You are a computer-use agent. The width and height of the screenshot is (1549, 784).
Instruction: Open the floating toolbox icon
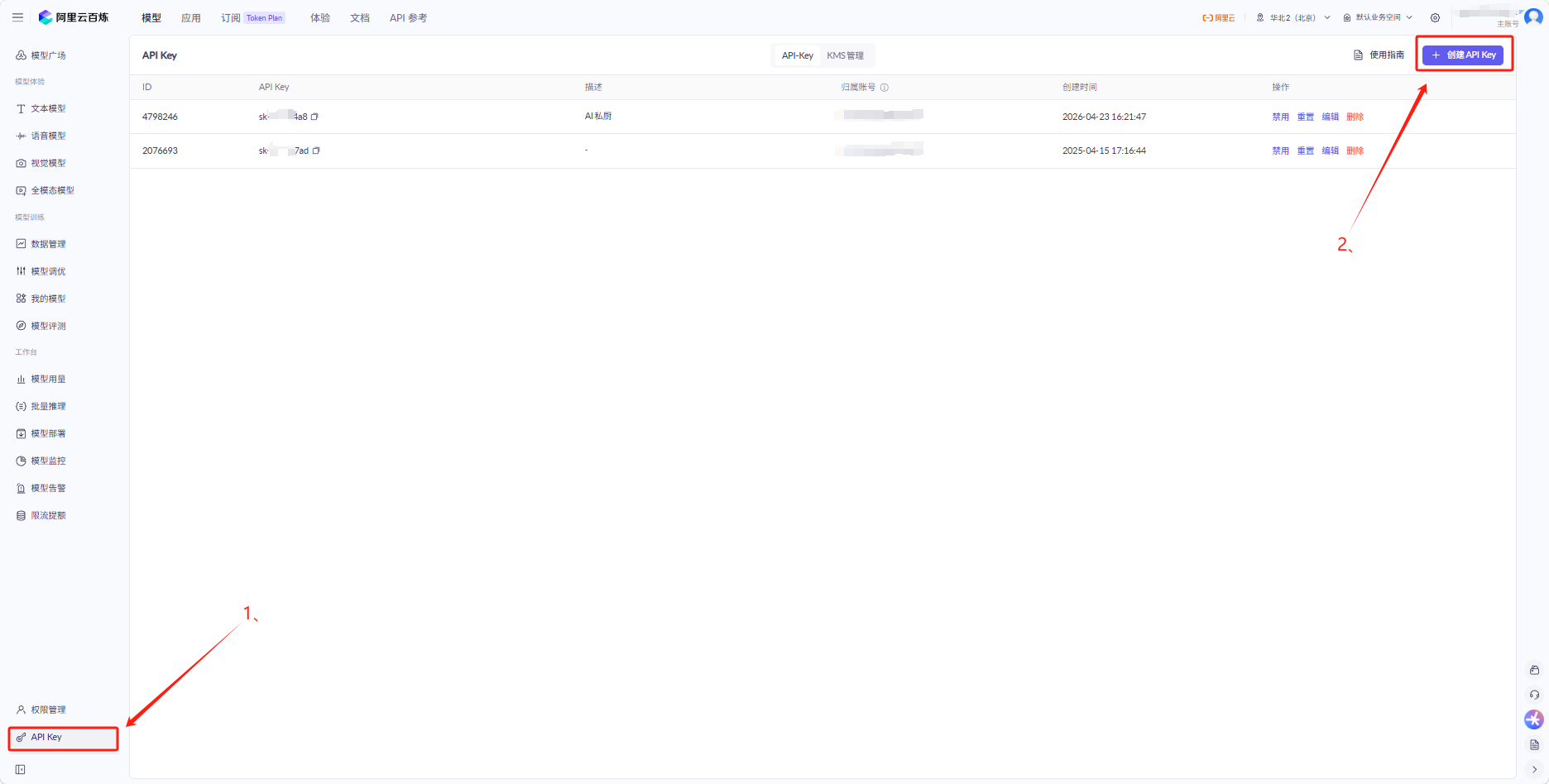point(1534,670)
